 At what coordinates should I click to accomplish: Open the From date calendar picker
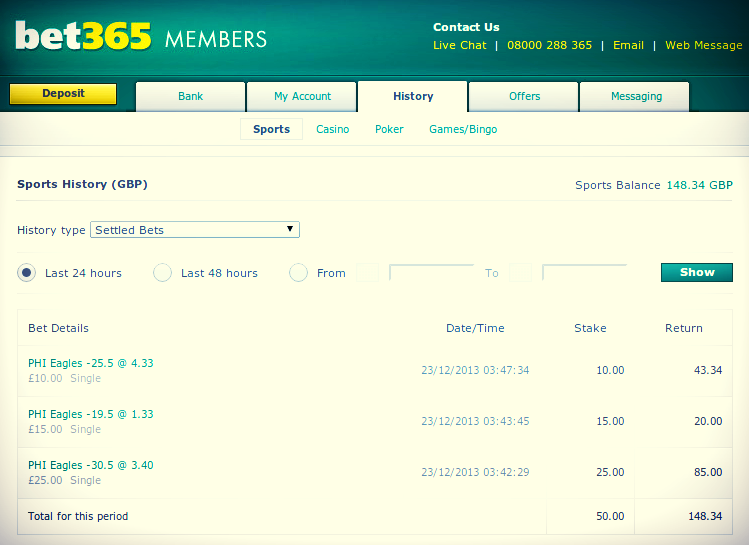(x=367, y=273)
